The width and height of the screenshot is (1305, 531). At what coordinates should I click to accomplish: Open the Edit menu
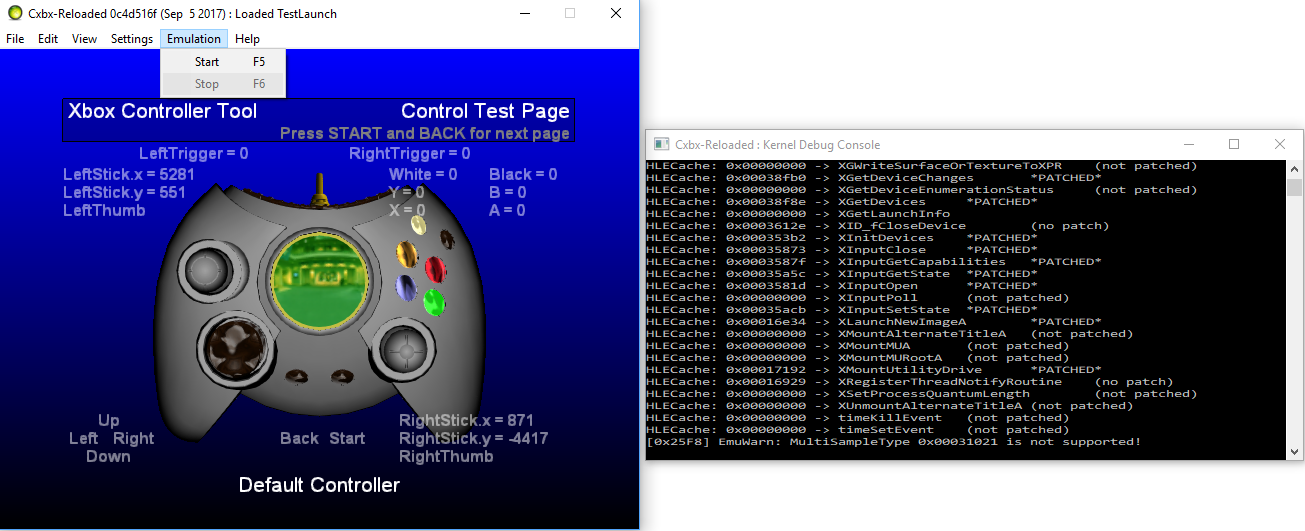click(x=48, y=39)
